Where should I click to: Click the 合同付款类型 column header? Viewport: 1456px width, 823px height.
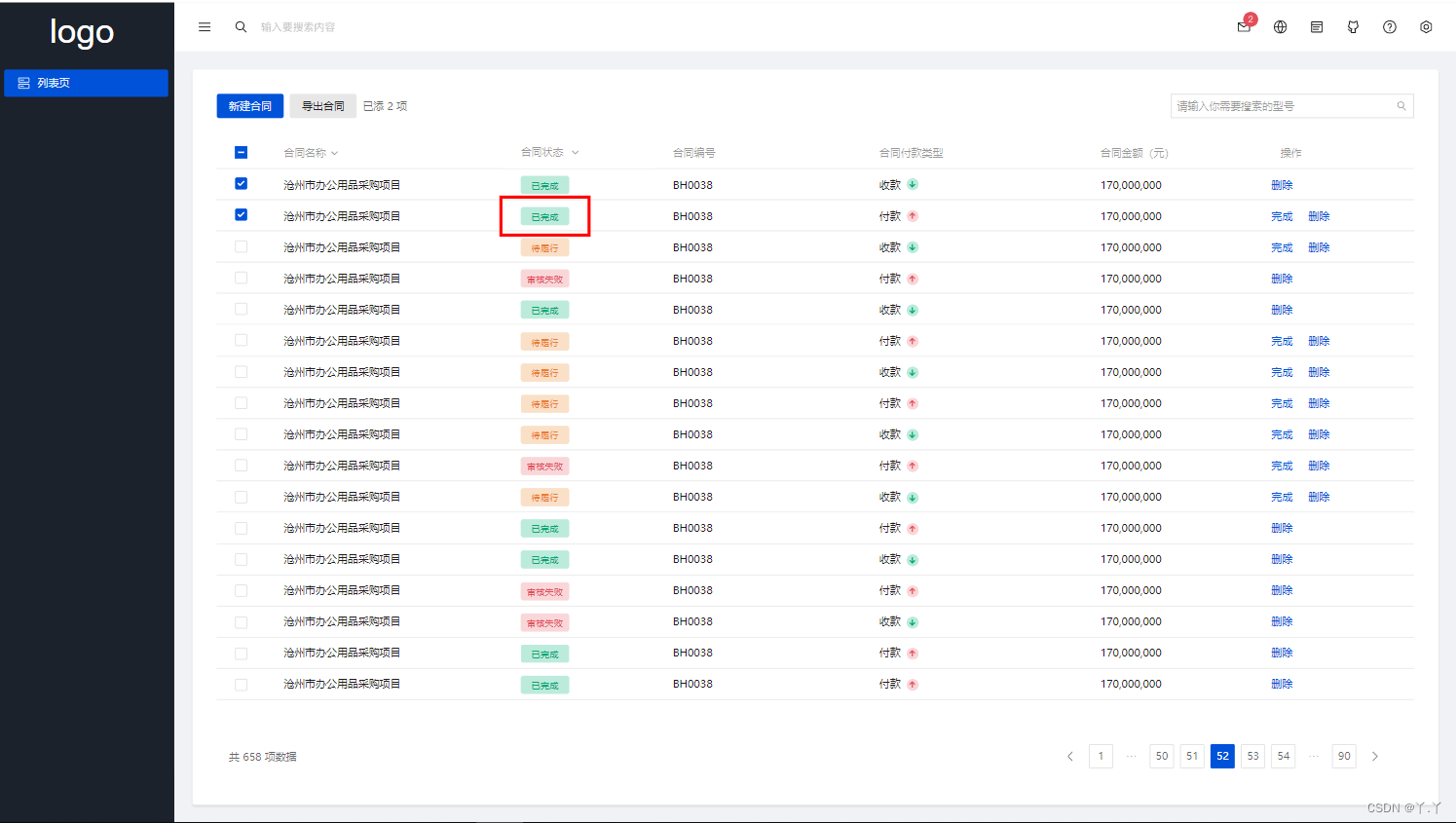pos(911,153)
